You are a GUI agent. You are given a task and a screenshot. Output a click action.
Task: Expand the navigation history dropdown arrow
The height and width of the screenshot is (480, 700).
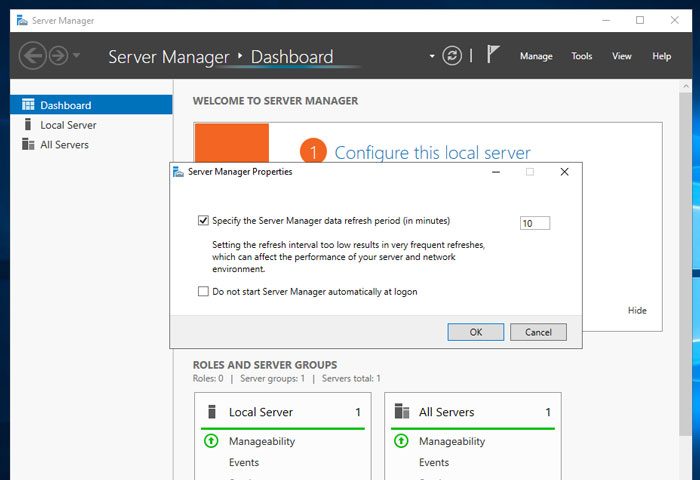pos(77,56)
